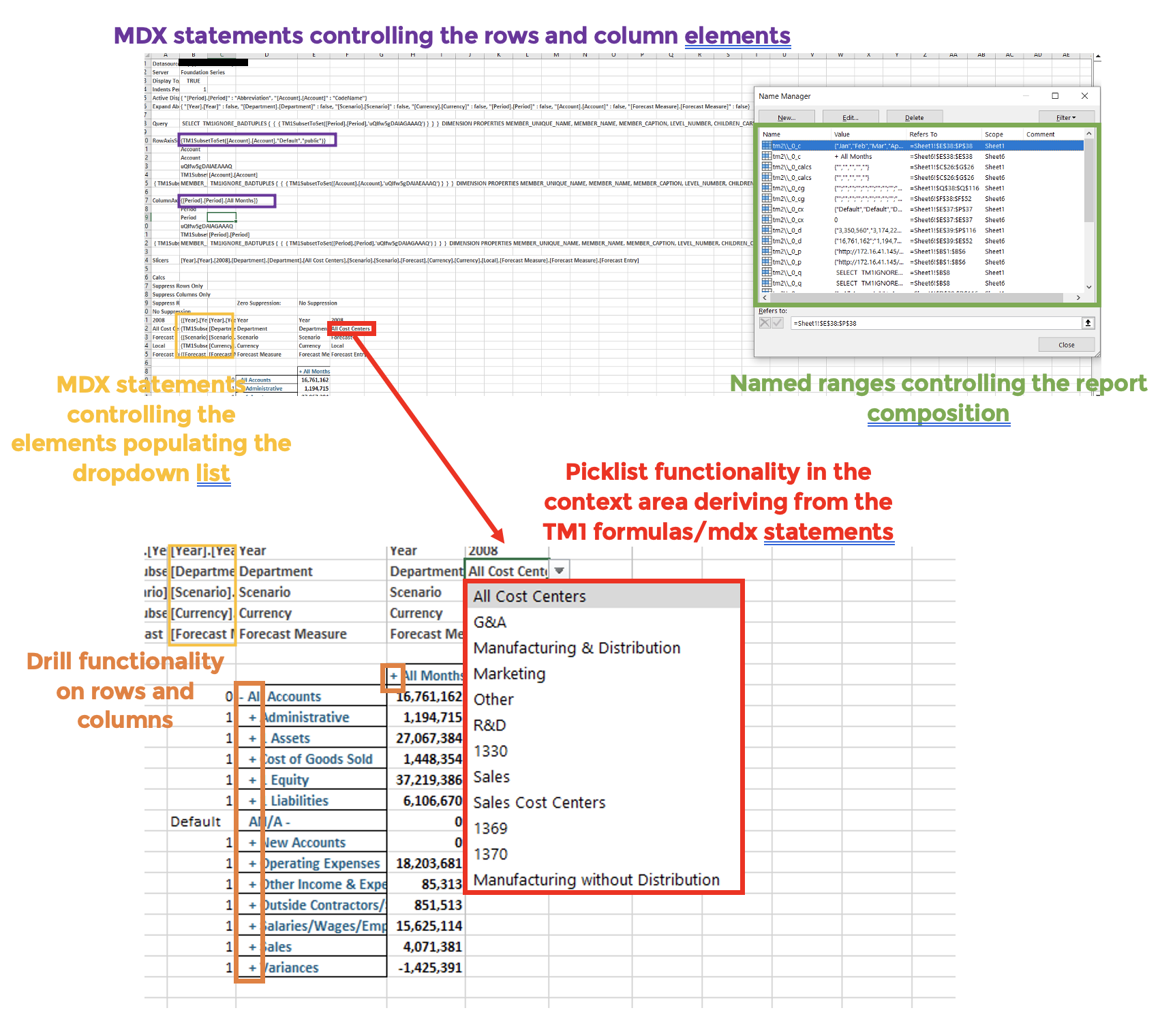This screenshot has height=1036, width=1175.
Task: Expand the Sales account row
Action: pos(252,947)
